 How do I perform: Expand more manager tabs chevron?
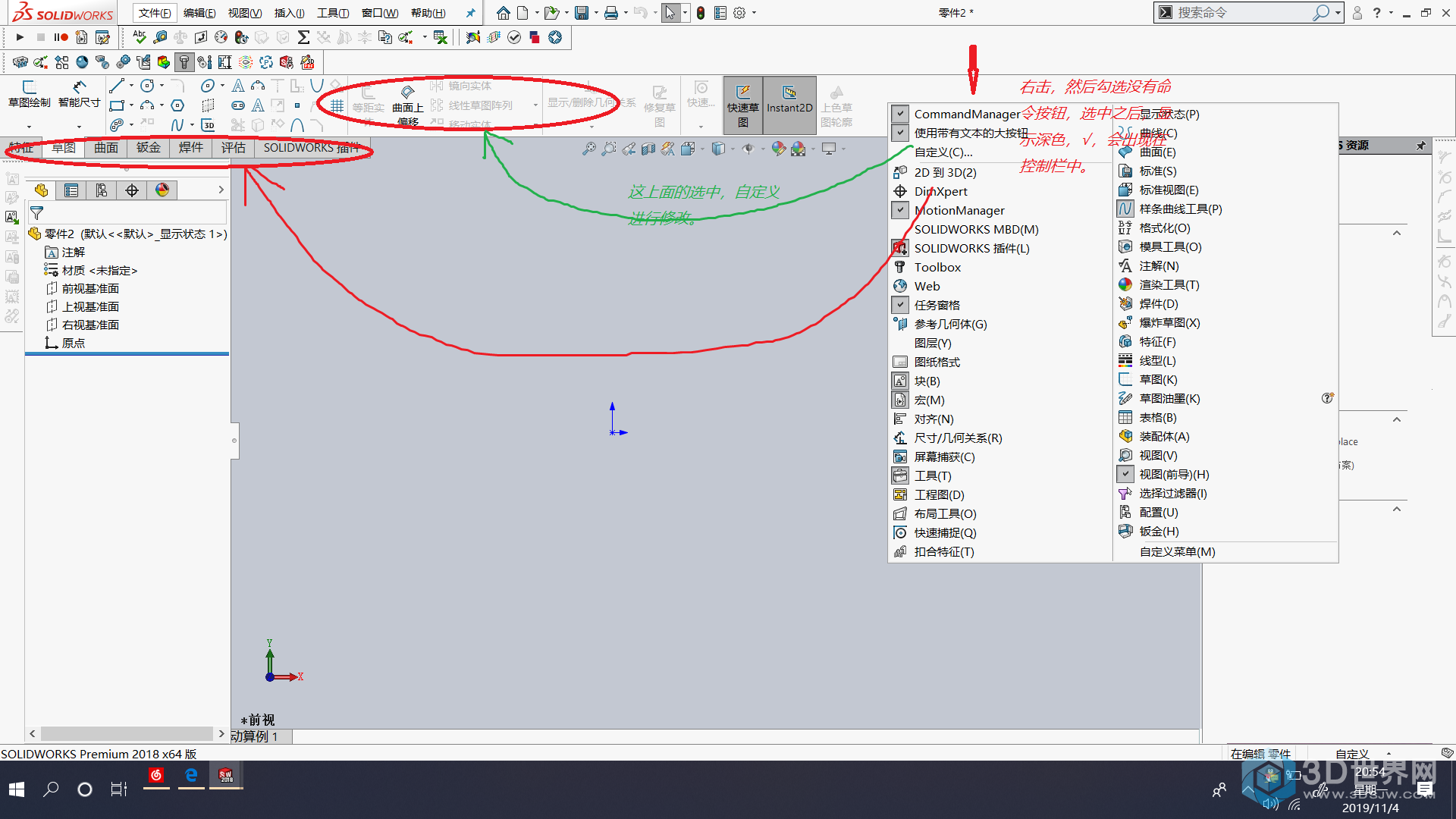click(x=221, y=190)
